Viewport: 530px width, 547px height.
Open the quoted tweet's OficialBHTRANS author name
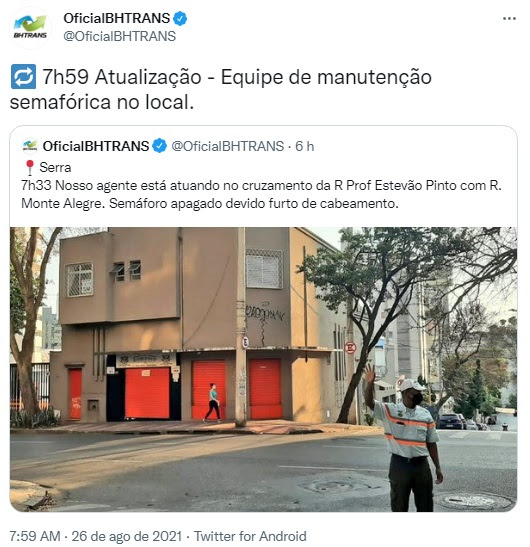click(96, 146)
